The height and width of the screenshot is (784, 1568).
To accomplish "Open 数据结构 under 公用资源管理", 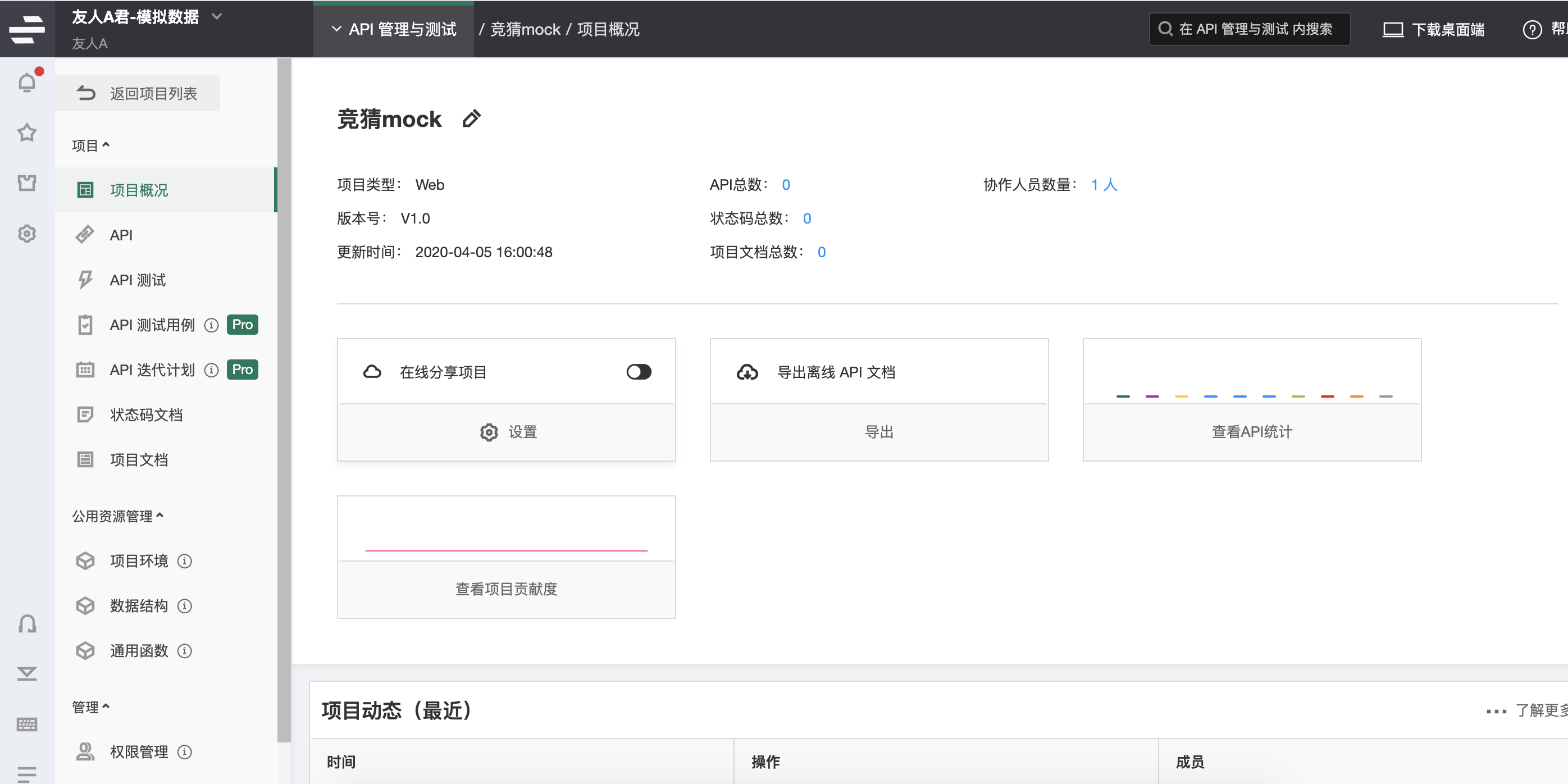I will coord(139,605).
